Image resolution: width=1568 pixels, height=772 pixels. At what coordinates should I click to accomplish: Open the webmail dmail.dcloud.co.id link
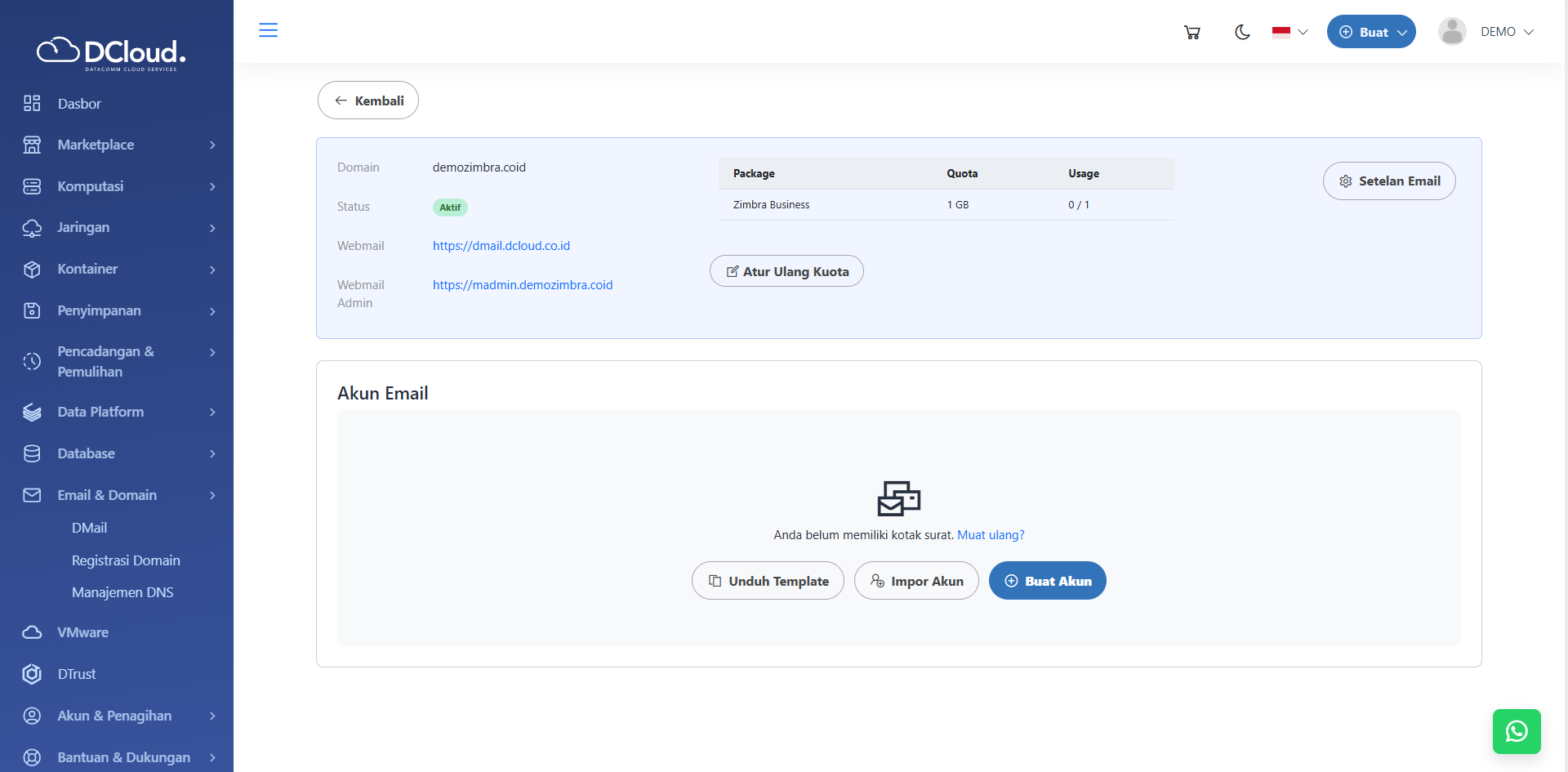(x=501, y=246)
